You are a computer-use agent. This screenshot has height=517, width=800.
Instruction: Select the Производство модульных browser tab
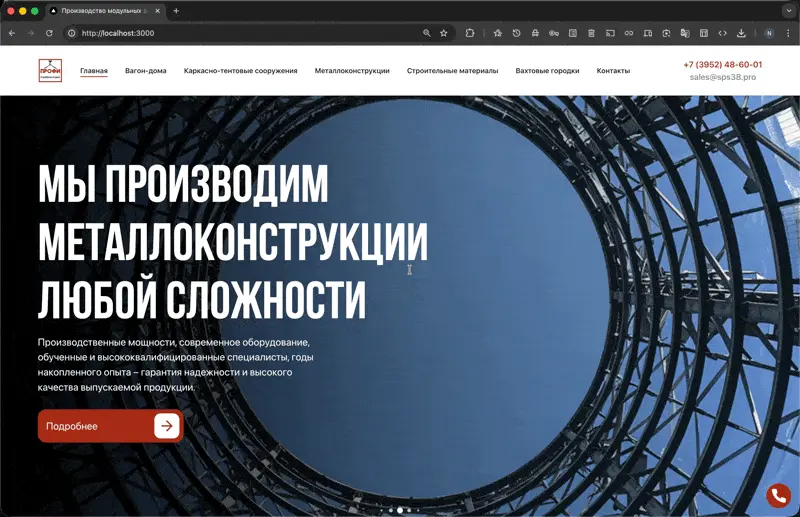[104, 11]
